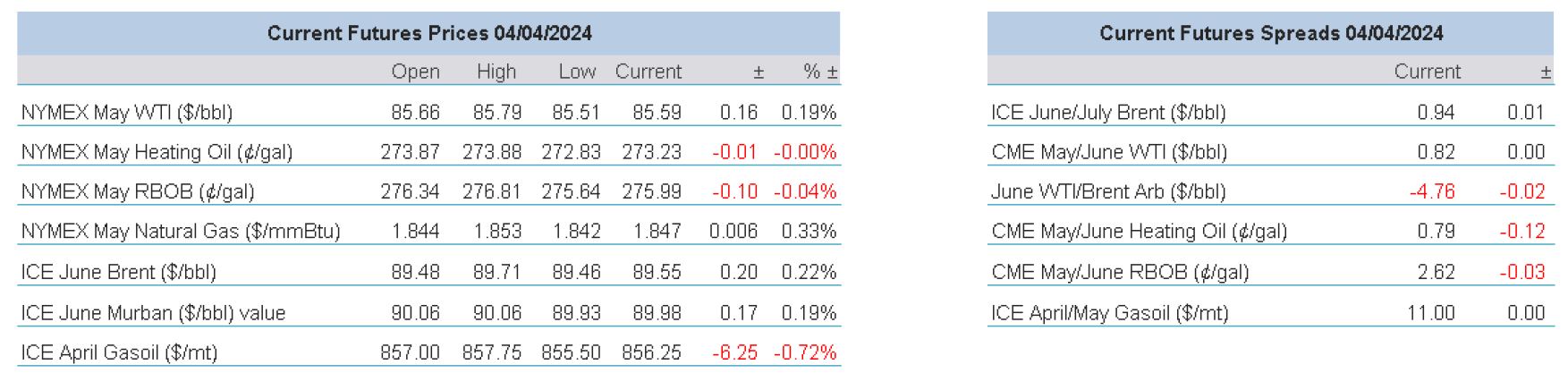Click the Current Futures Spreads 04/04/2024 header

(x=1270, y=34)
